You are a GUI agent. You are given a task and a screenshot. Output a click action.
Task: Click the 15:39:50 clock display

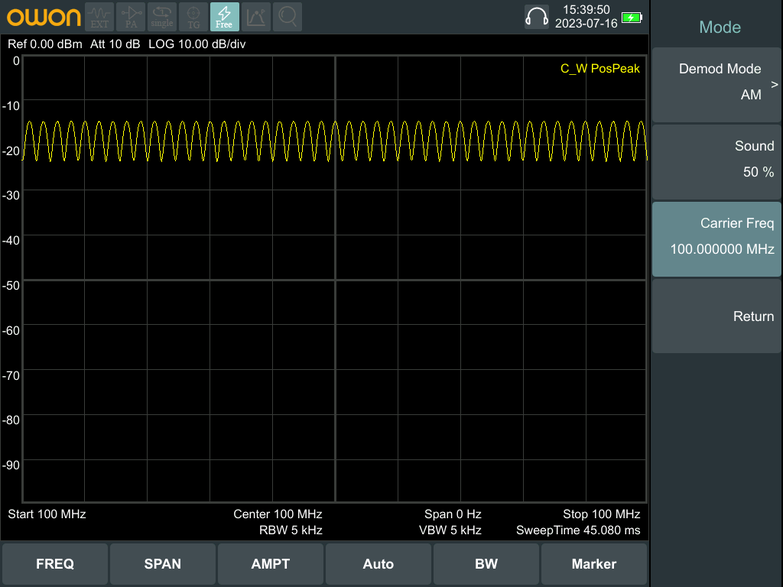click(x=586, y=9)
